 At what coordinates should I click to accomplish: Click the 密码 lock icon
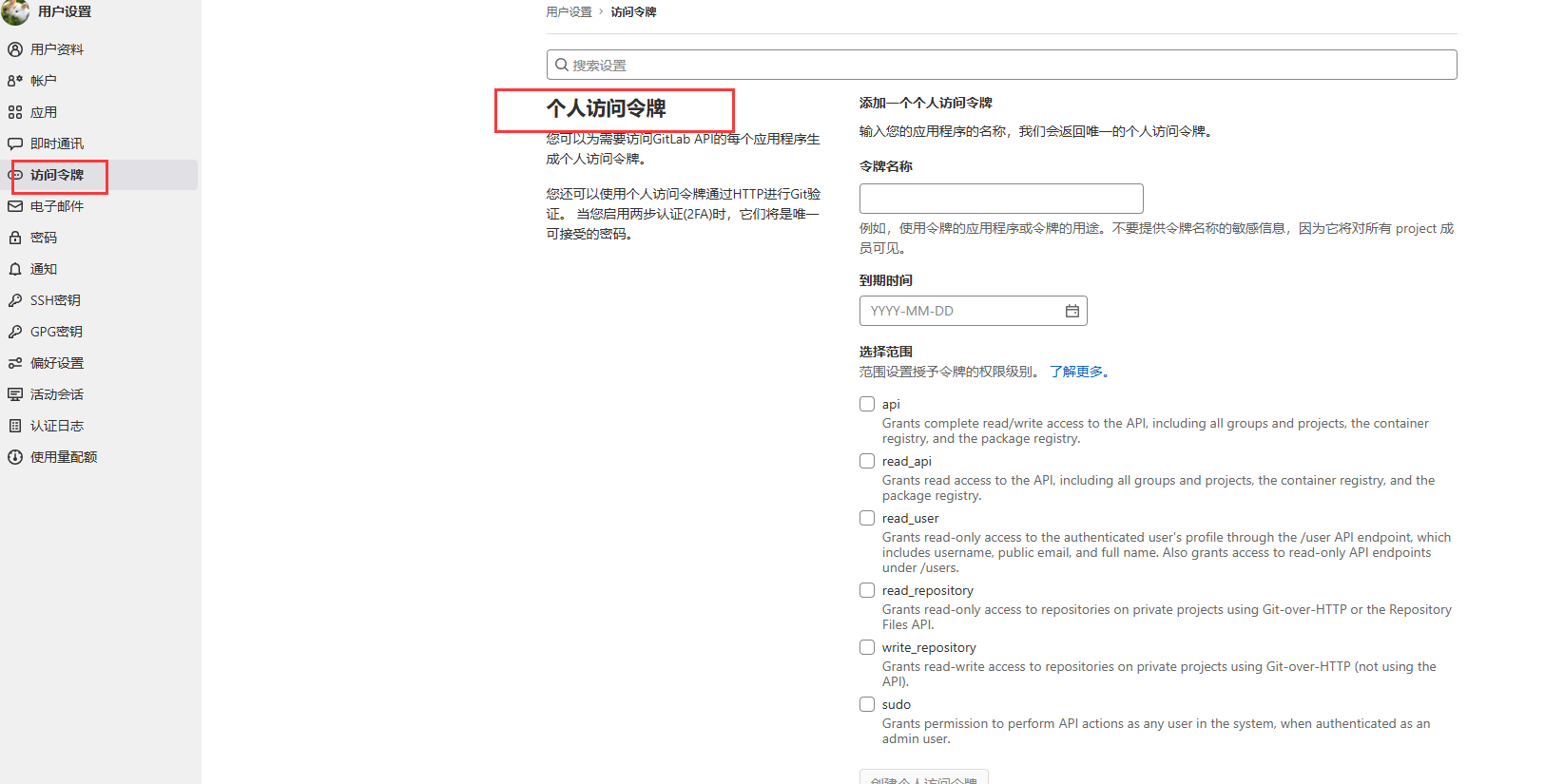[x=15, y=238]
